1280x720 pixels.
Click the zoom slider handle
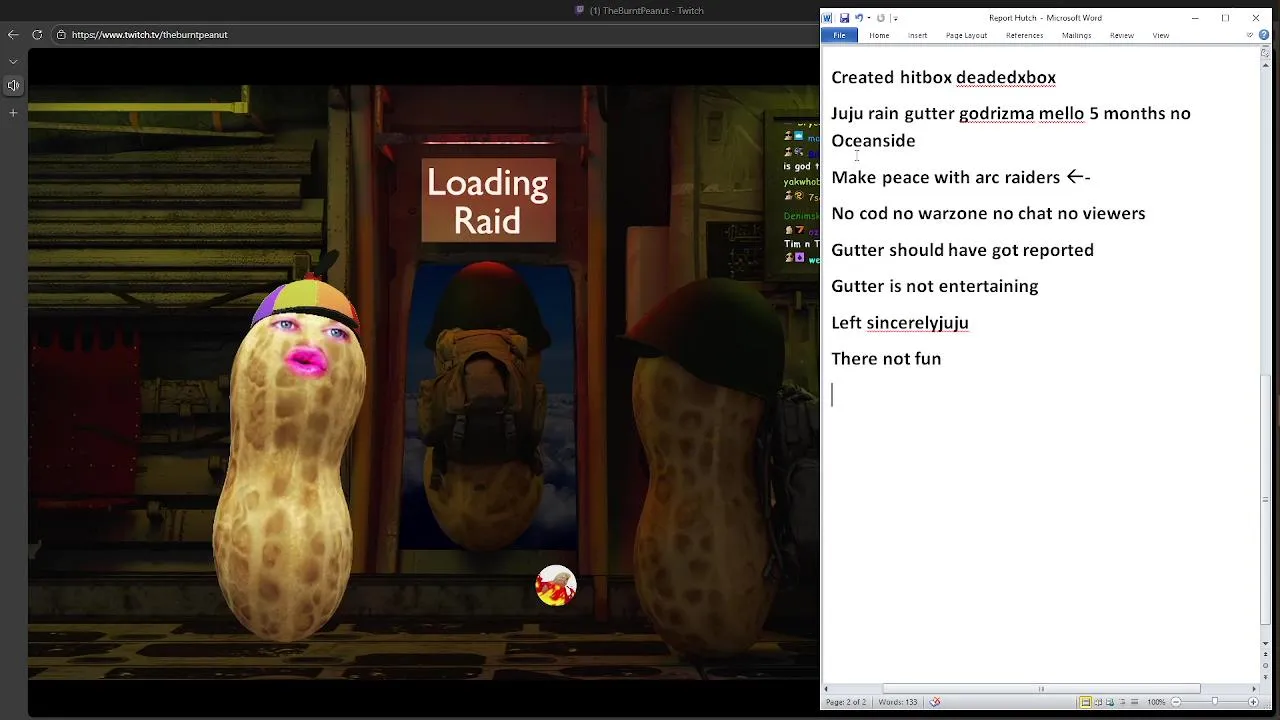click(x=1214, y=701)
